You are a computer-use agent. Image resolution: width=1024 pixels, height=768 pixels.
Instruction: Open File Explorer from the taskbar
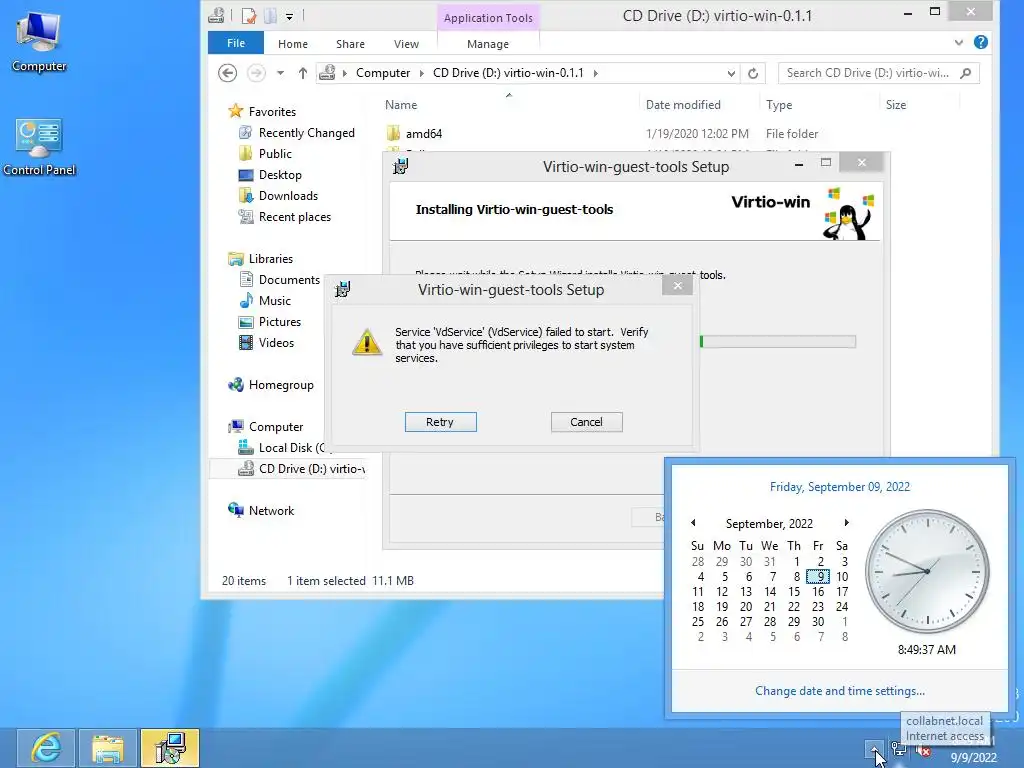108,748
